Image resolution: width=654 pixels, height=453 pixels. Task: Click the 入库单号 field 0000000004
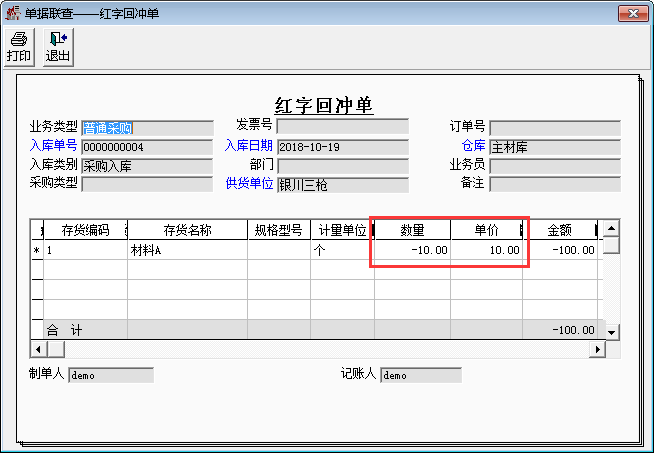tap(147, 147)
